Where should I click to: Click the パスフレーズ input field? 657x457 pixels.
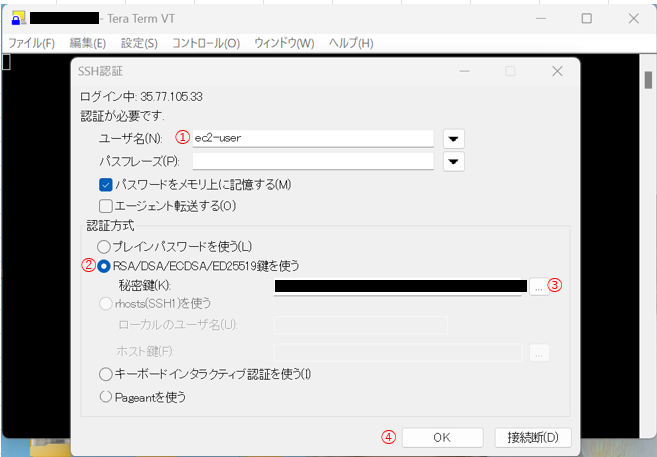pos(313,161)
